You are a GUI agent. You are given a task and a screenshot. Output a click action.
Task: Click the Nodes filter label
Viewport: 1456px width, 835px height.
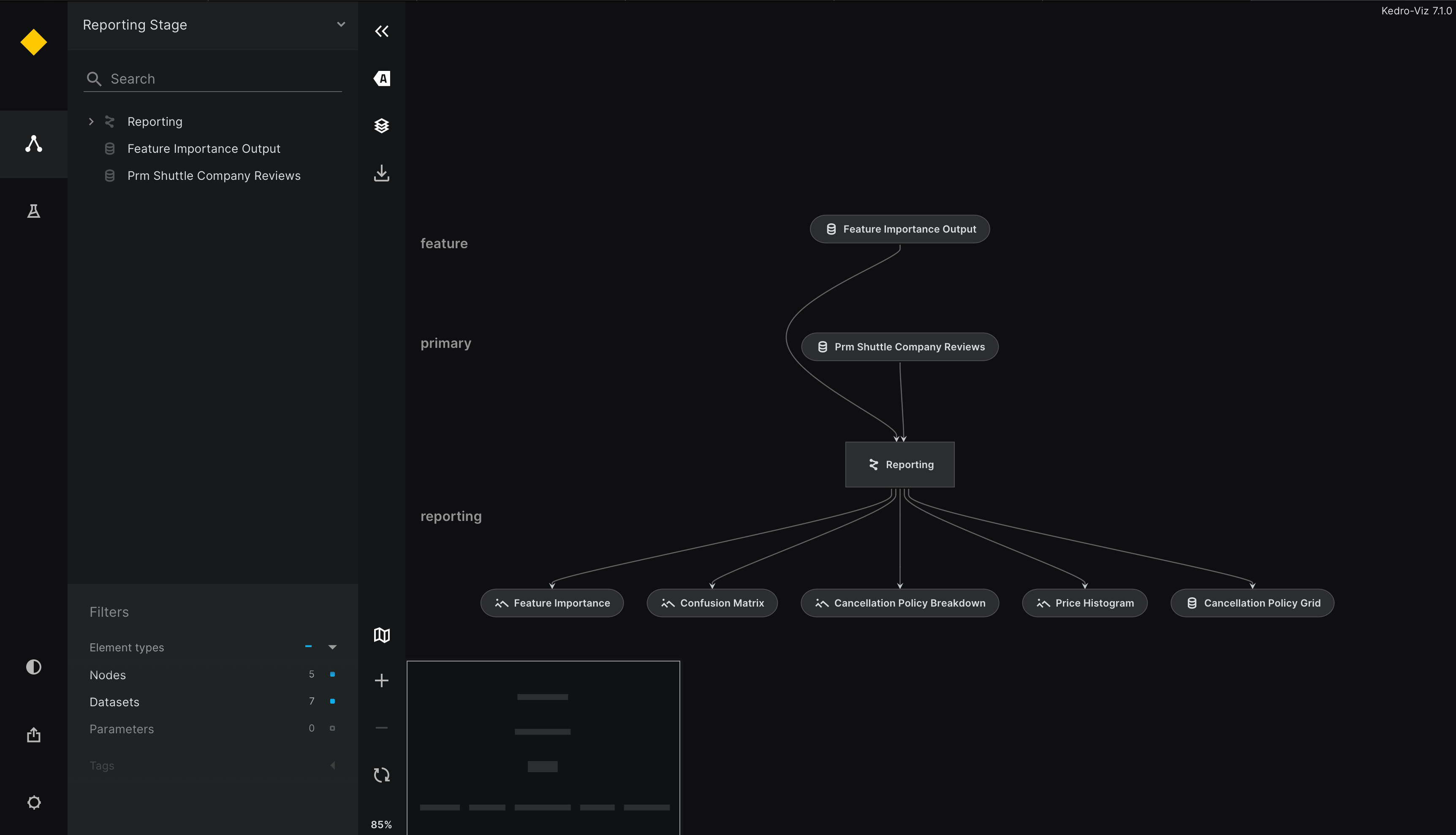108,675
